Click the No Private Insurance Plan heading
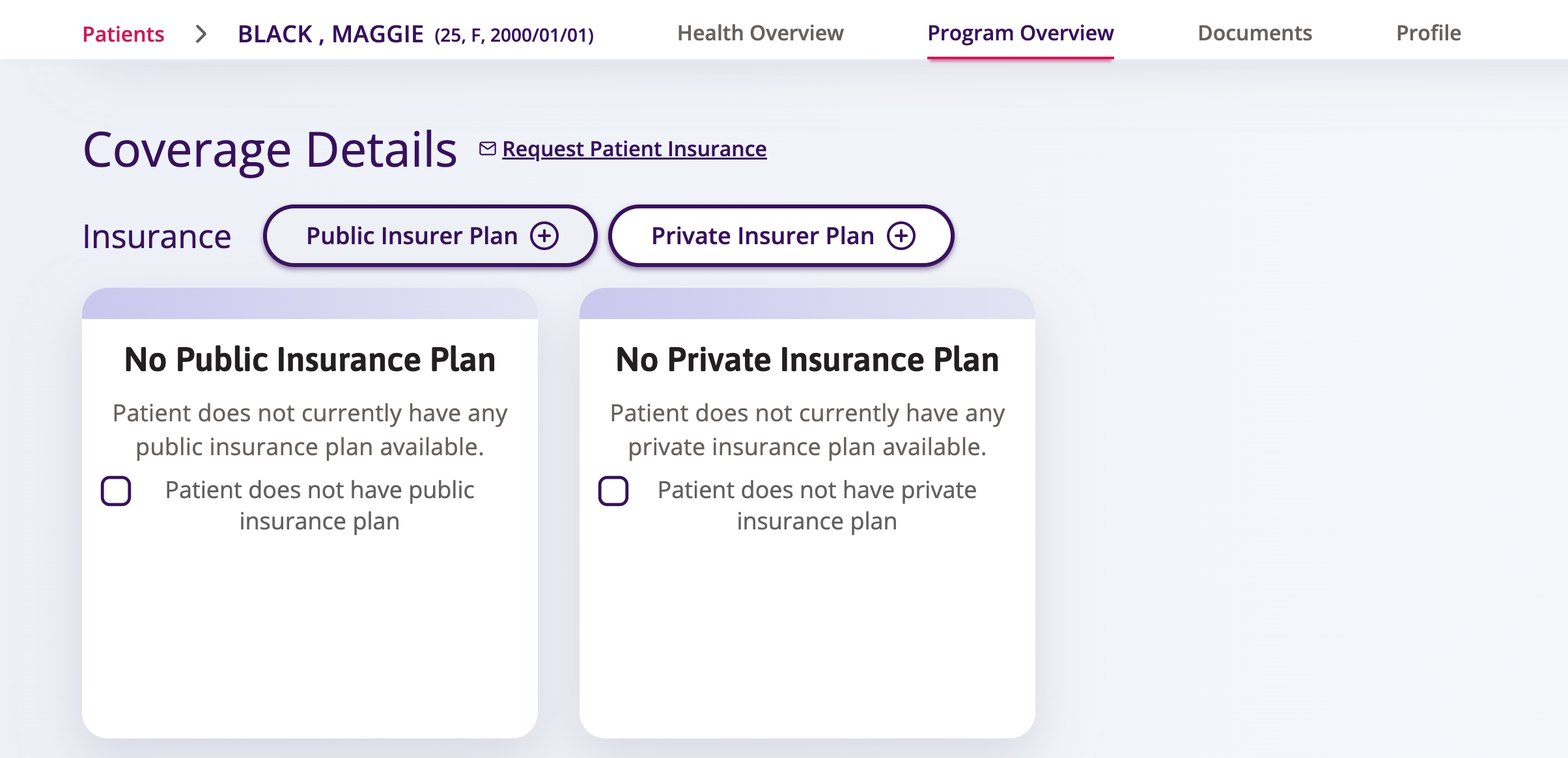Screen dimensions: 1568x758 click(x=807, y=359)
